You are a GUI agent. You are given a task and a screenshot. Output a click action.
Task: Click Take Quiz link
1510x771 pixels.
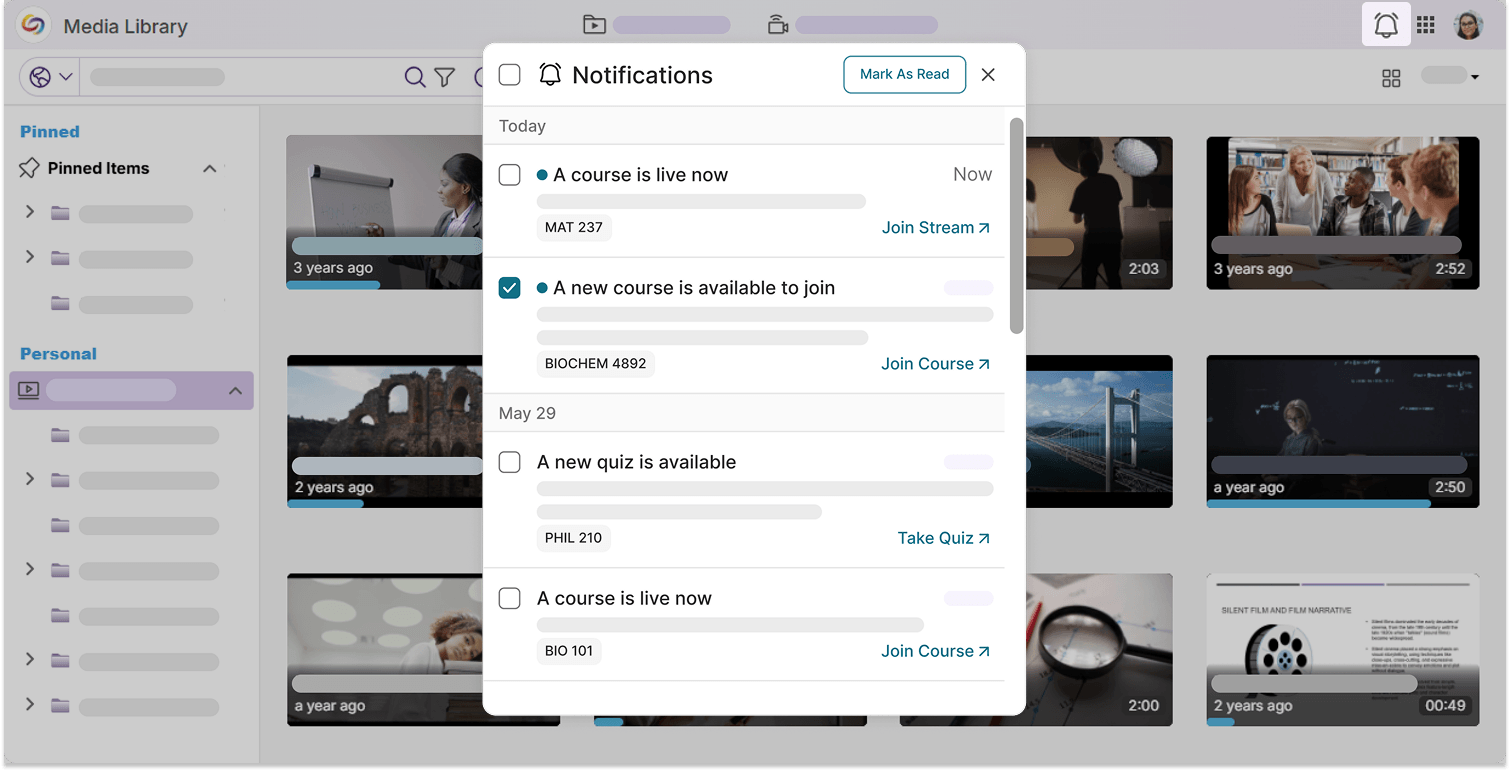[x=943, y=538]
